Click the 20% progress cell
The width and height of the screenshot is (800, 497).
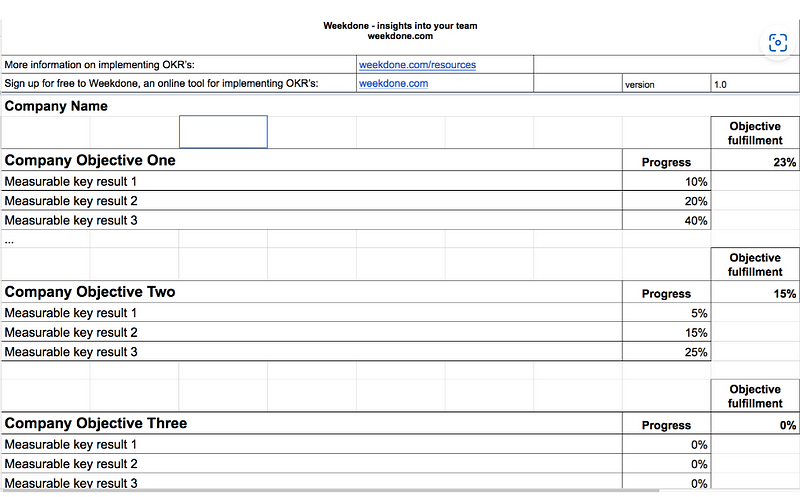click(x=666, y=201)
